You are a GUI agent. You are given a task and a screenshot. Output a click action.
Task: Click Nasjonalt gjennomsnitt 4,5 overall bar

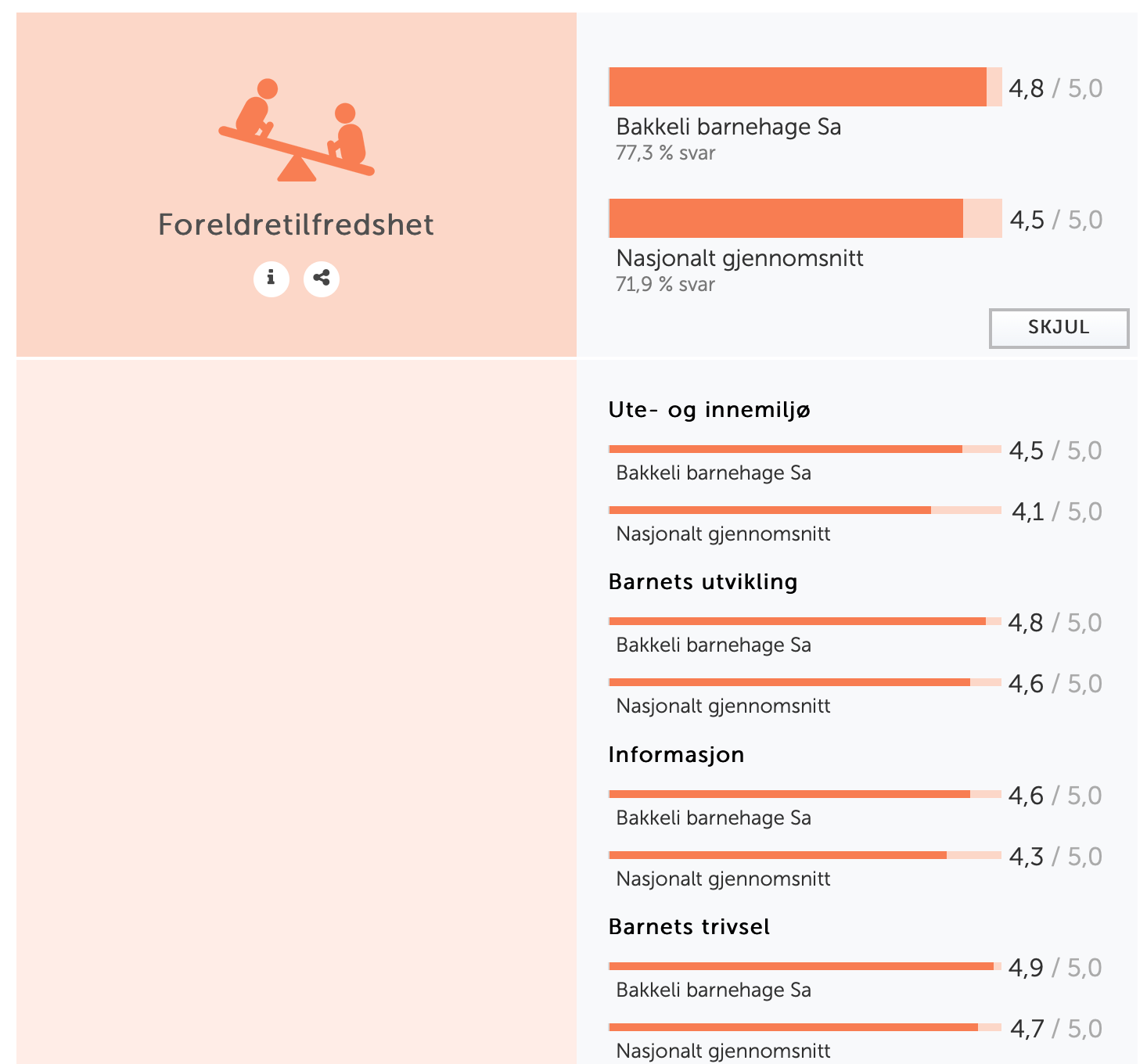(x=805, y=218)
